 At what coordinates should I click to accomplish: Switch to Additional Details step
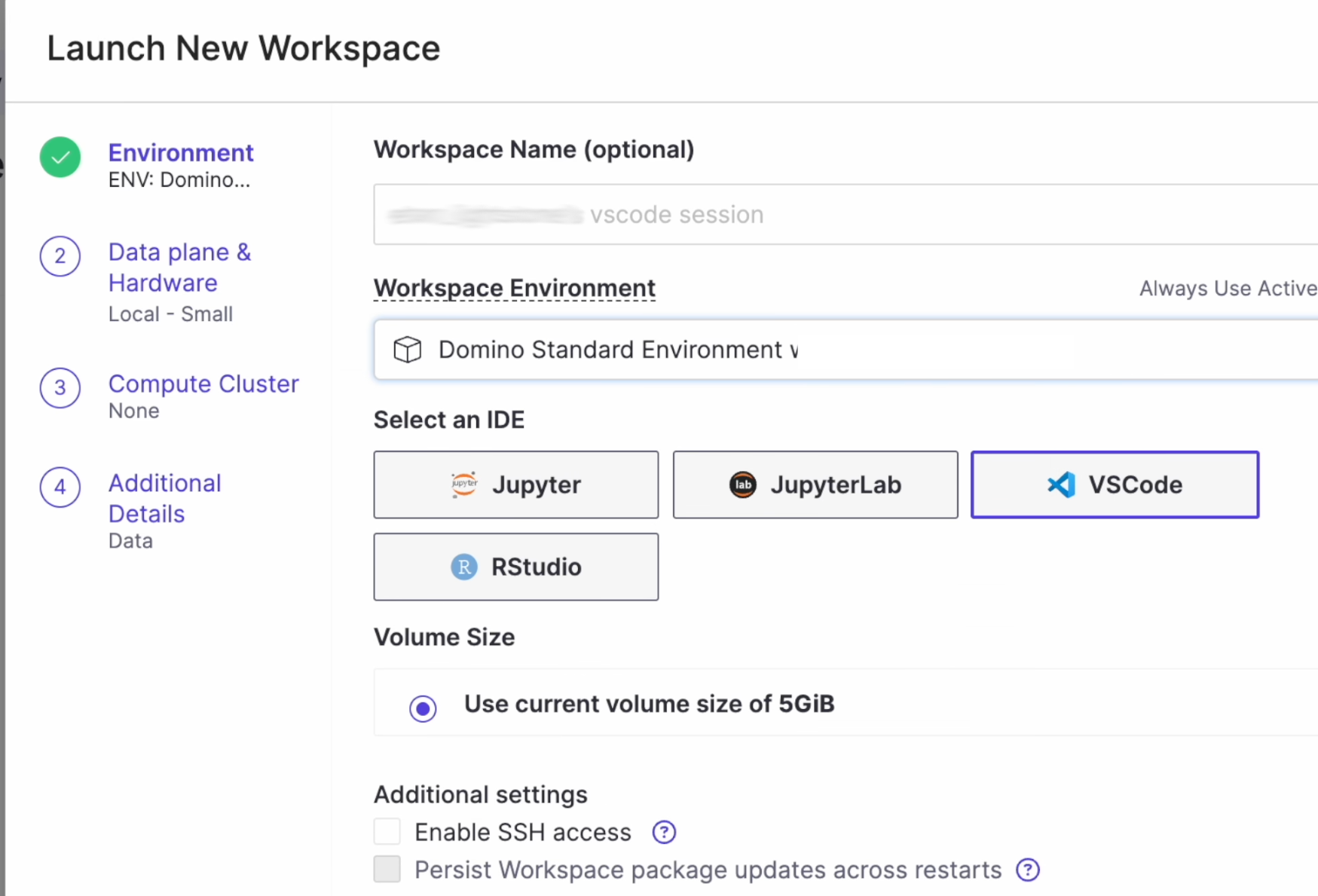click(x=164, y=498)
